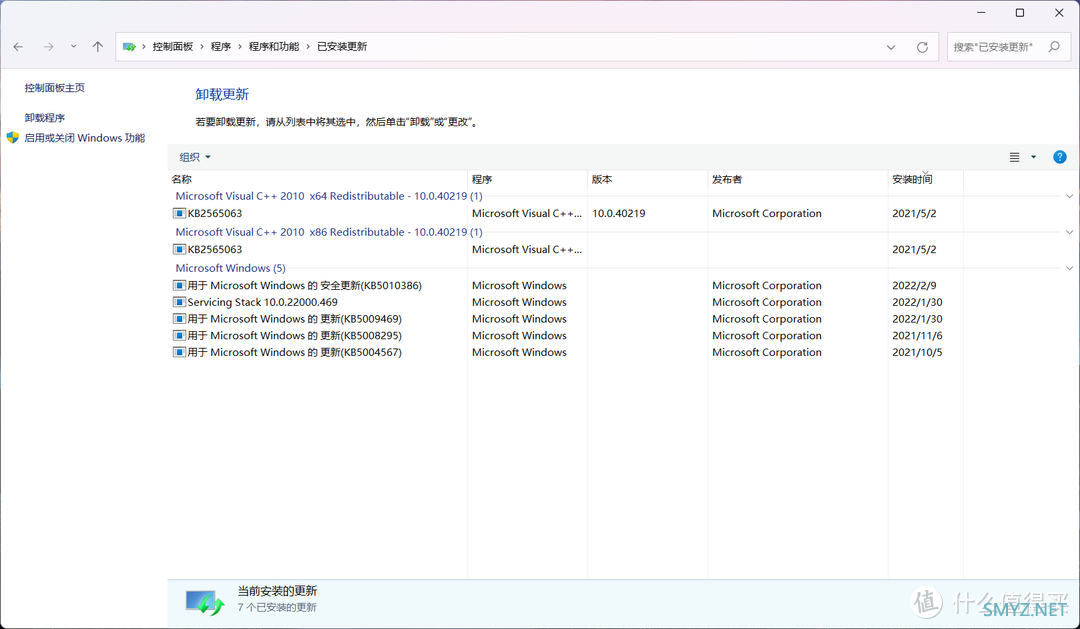Click the icon next to KB5009469

179,319
